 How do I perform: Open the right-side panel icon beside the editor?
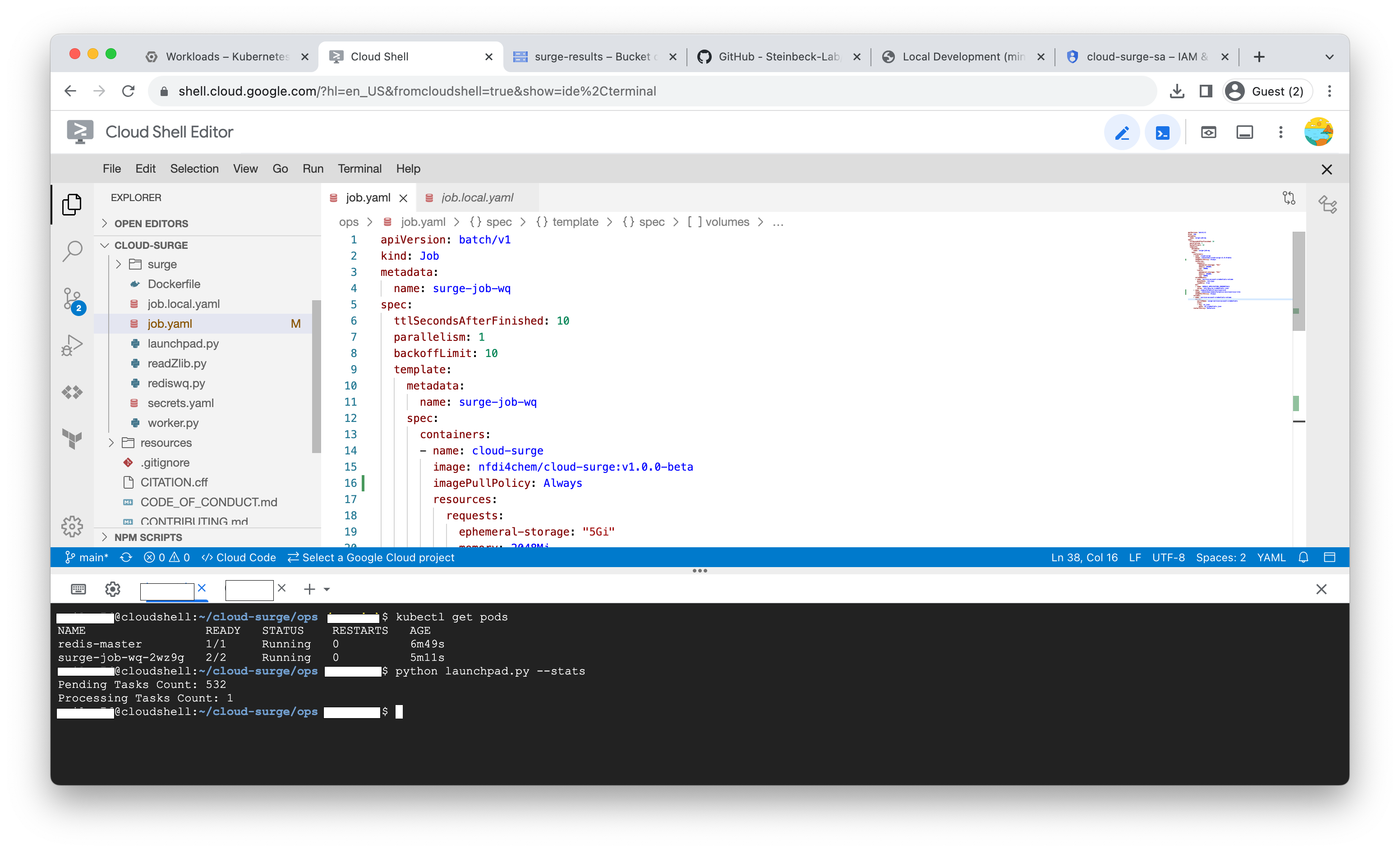coord(1327,205)
